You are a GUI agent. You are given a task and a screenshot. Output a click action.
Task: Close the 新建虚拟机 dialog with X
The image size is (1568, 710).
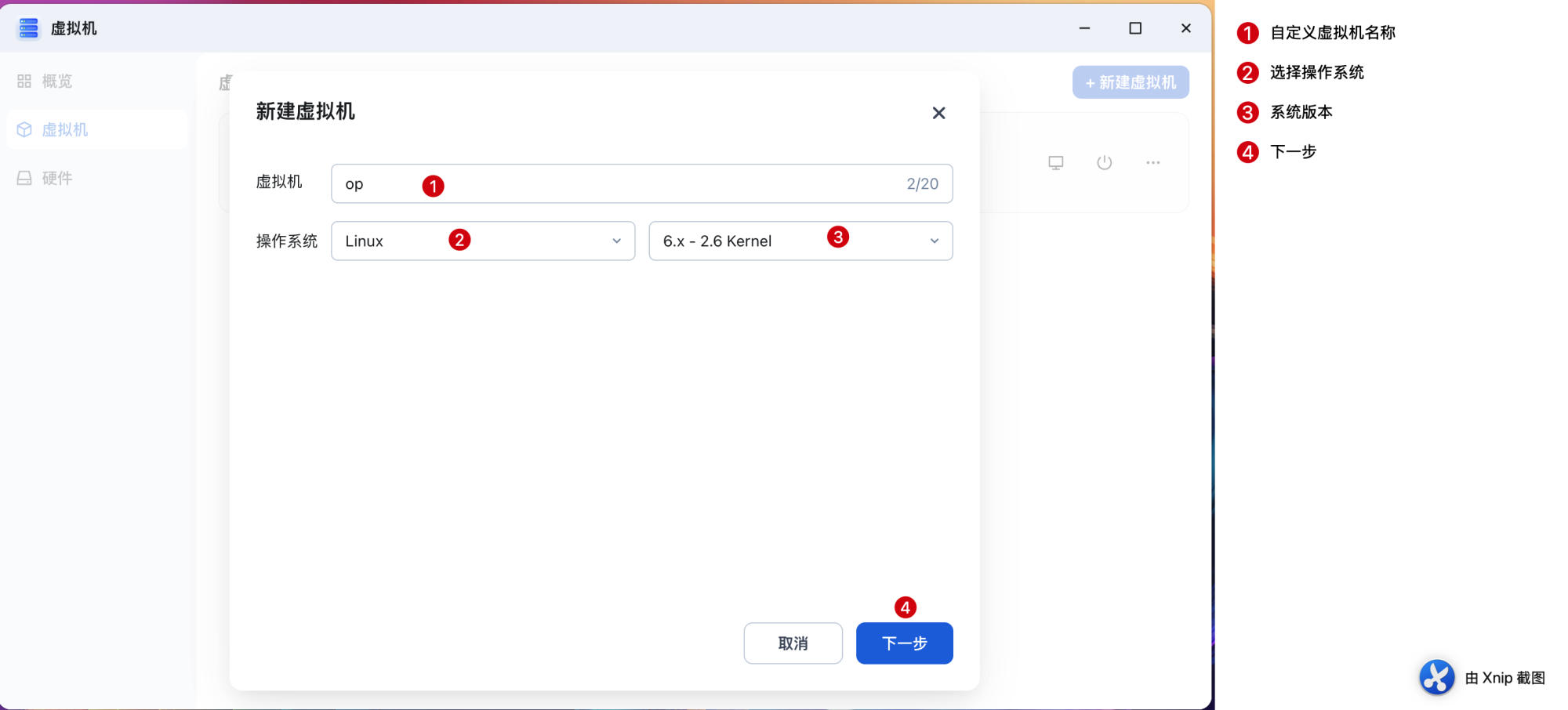[x=938, y=113]
